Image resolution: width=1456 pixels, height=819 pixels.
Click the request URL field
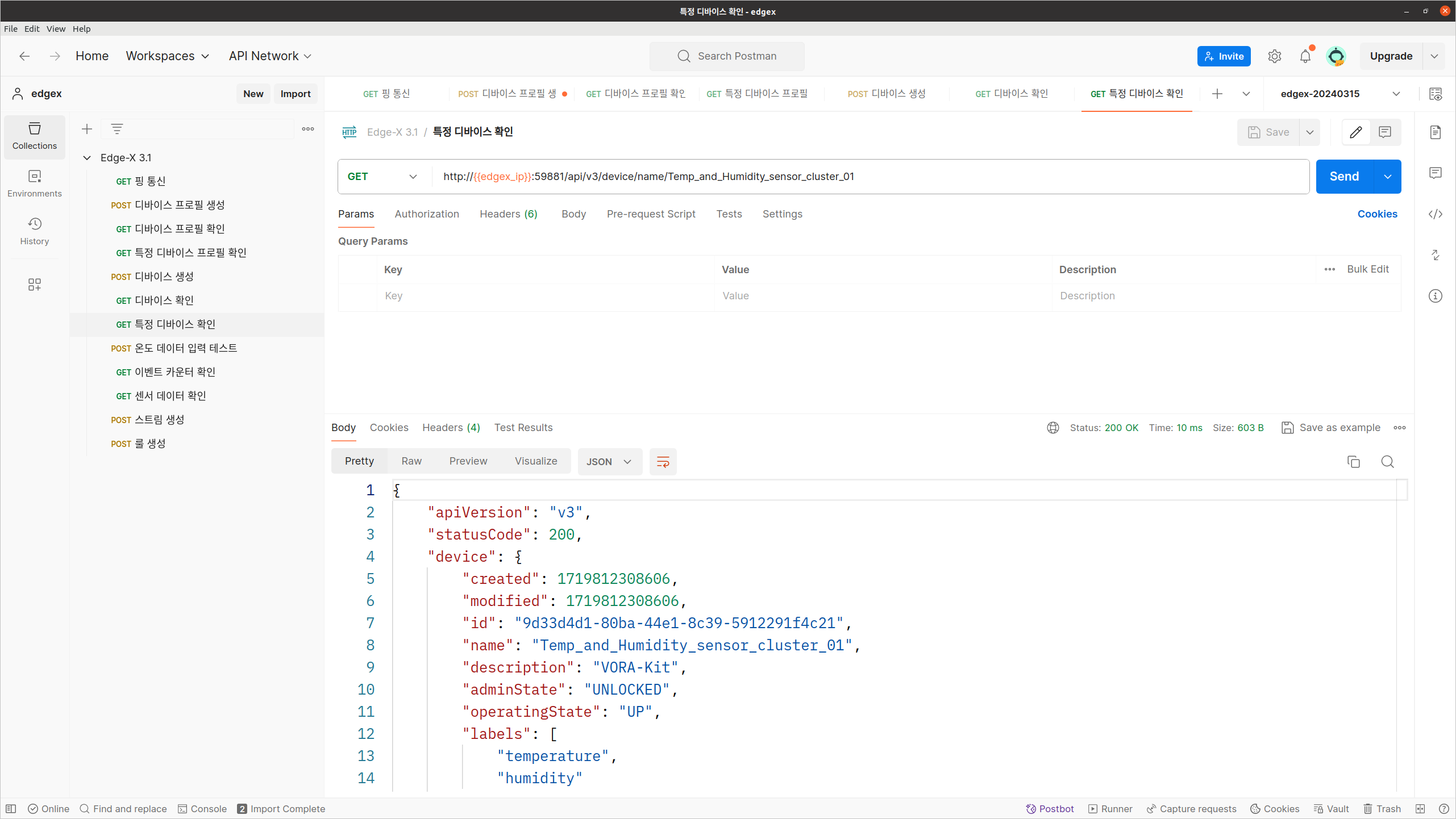pos(870,177)
